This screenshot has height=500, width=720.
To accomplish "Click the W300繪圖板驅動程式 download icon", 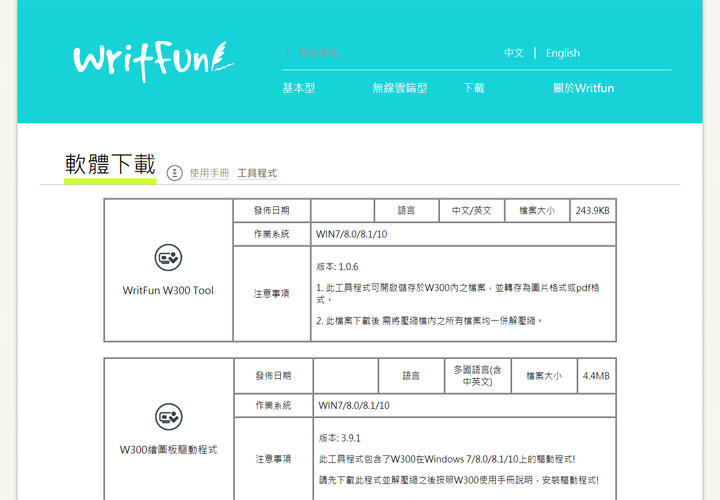I will tap(169, 417).
